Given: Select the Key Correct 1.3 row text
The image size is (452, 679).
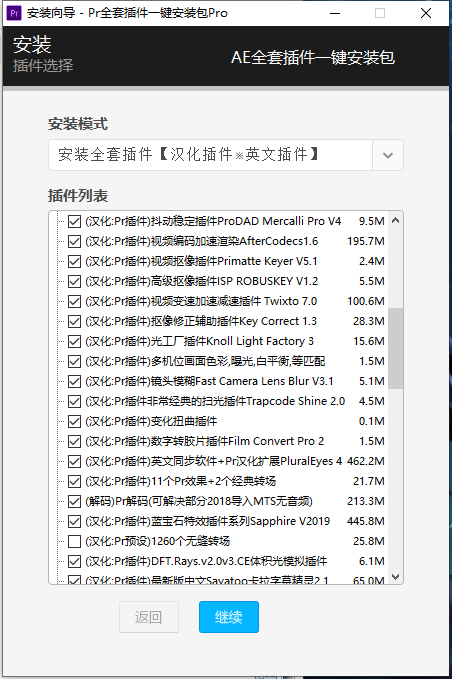Looking at the screenshot, I should point(201,321).
